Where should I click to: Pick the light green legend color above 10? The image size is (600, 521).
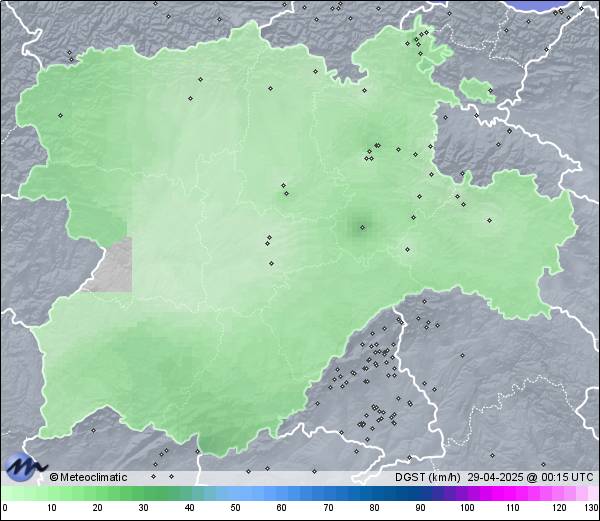click(x=52, y=493)
